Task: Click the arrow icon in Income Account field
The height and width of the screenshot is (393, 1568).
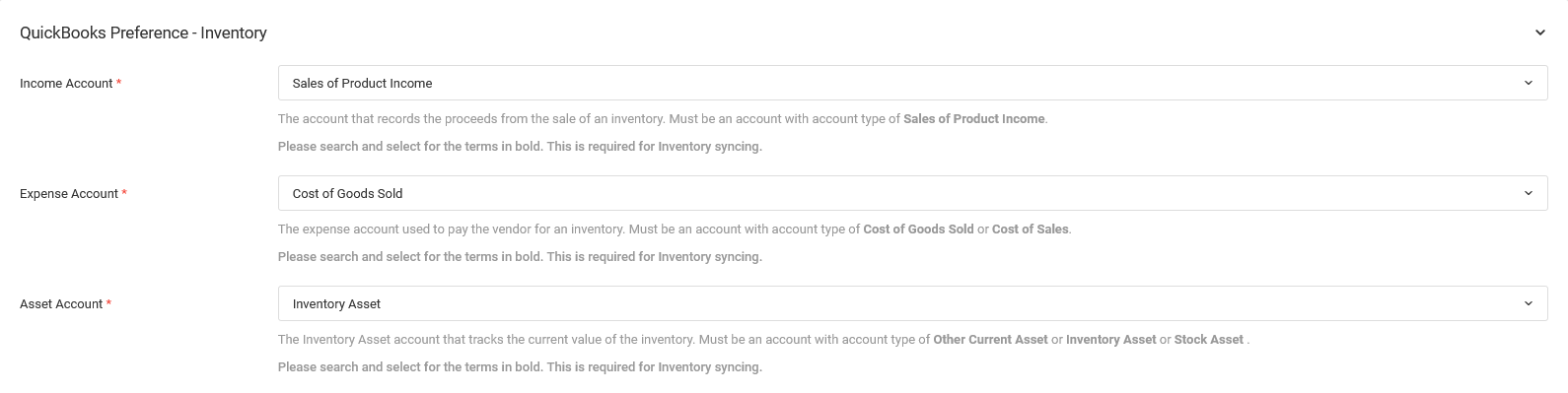Action: pyautogui.click(x=1528, y=83)
